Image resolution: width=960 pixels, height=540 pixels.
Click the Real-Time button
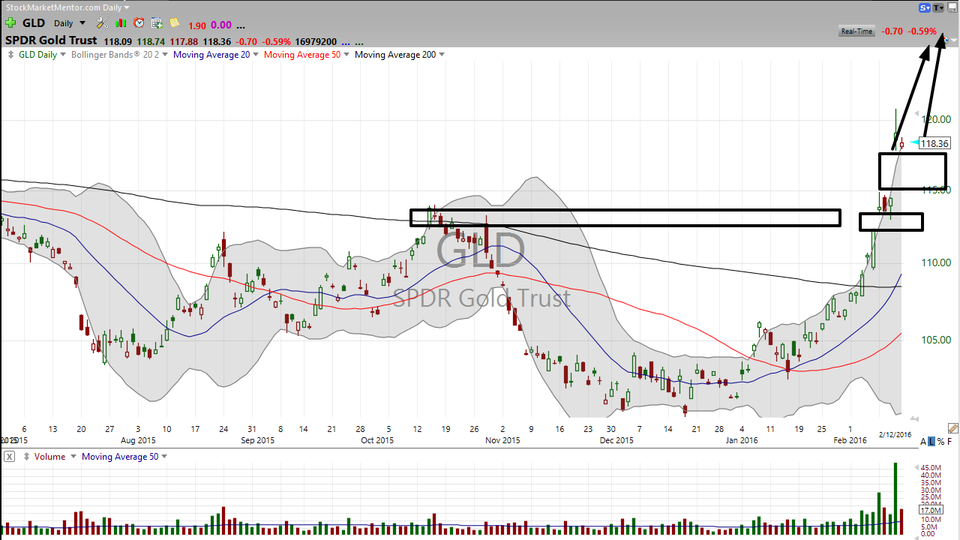(x=857, y=32)
